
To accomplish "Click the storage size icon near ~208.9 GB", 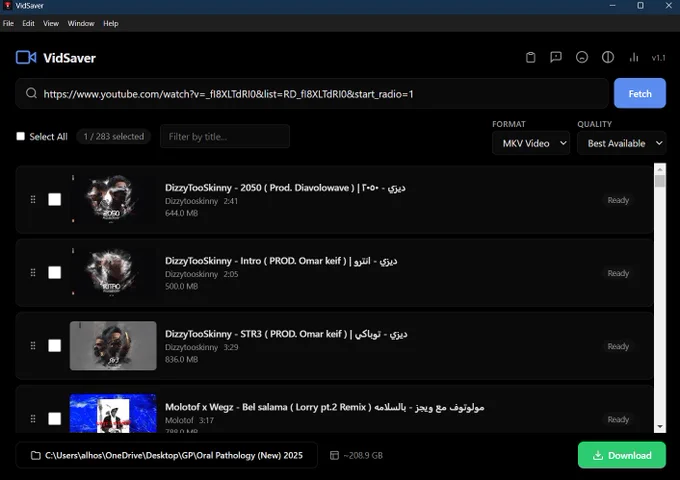I will (334, 455).
